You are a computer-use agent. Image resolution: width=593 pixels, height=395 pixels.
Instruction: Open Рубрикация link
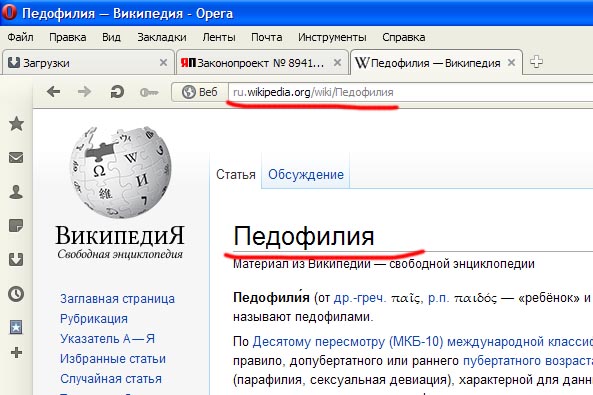94,319
